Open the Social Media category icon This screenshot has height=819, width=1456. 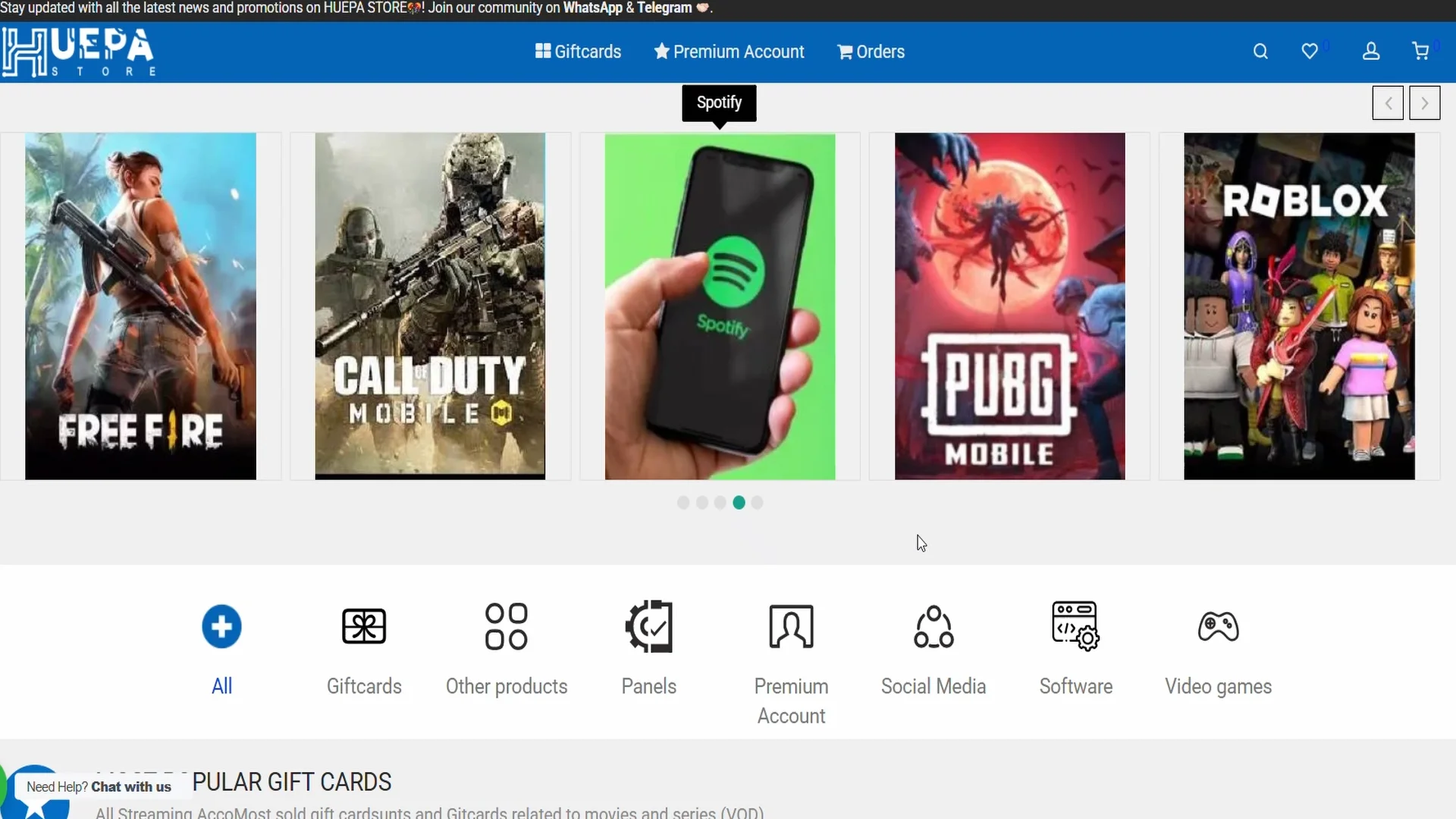pyautogui.click(x=933, y=626)
